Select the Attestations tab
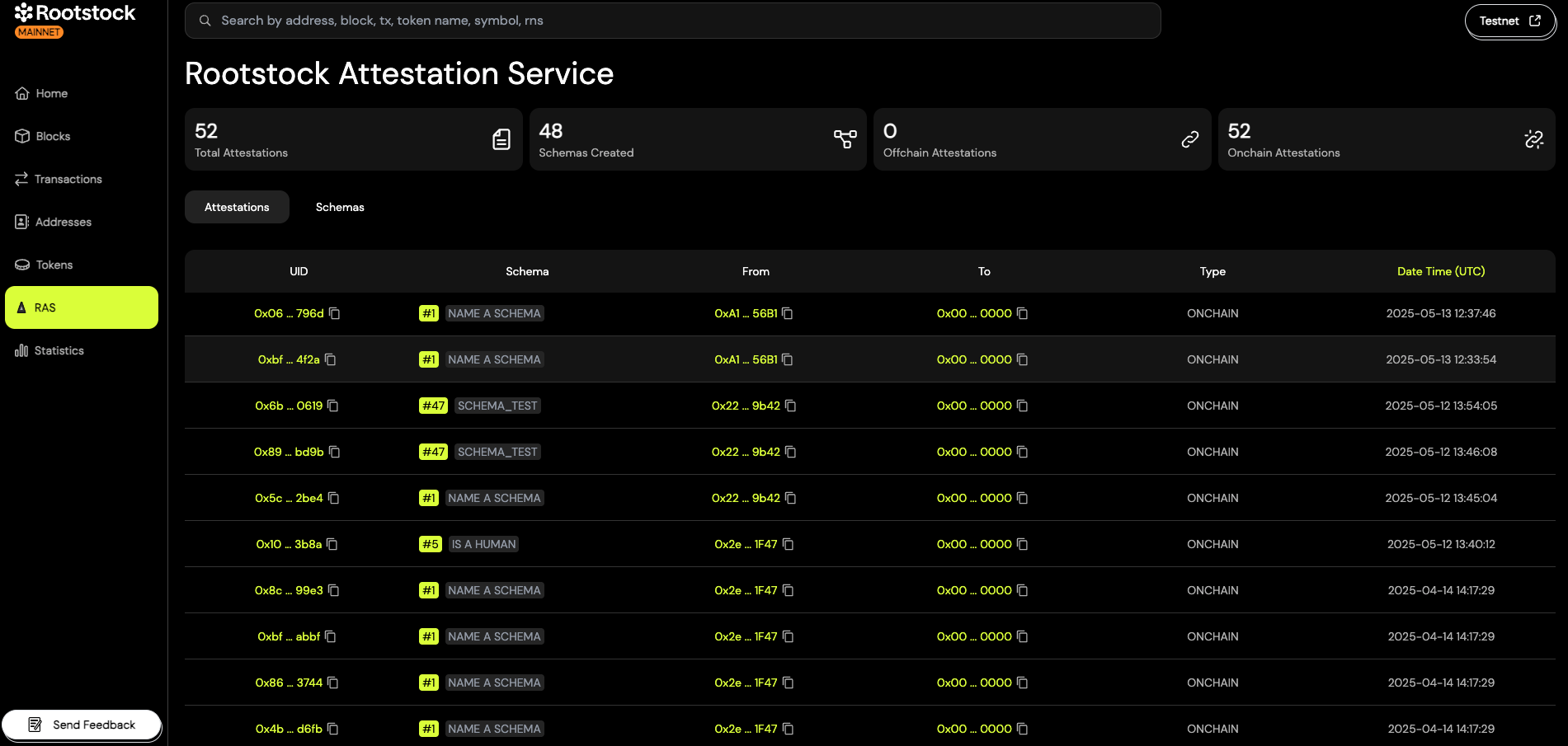Image resolution: width=1568 pixels, height=746 pixels. click(237, 207)
